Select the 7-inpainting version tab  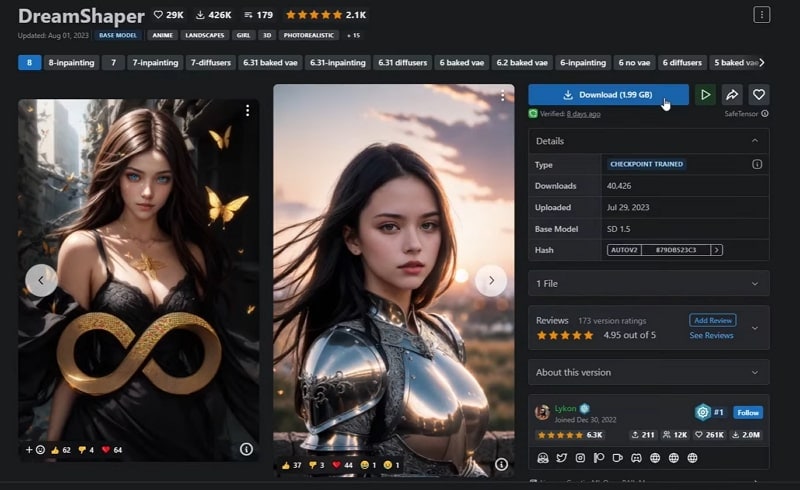155,63
